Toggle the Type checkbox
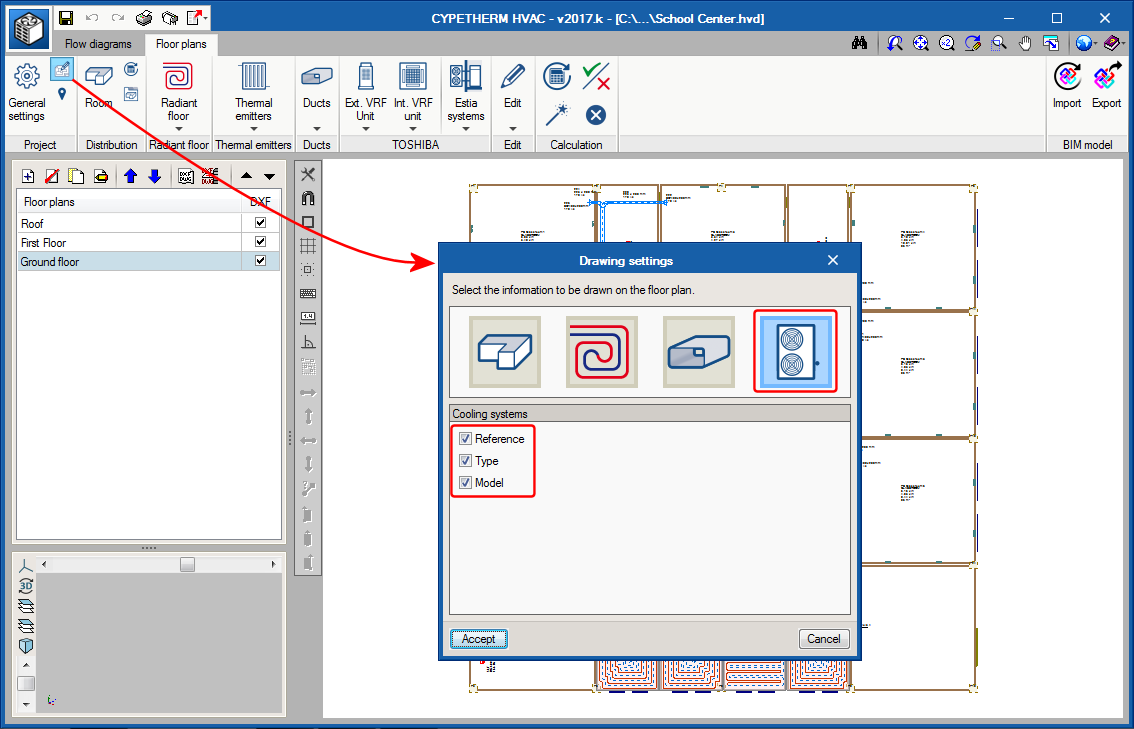The width and height of the screenshot is (1134, 729). pos(465,461)
